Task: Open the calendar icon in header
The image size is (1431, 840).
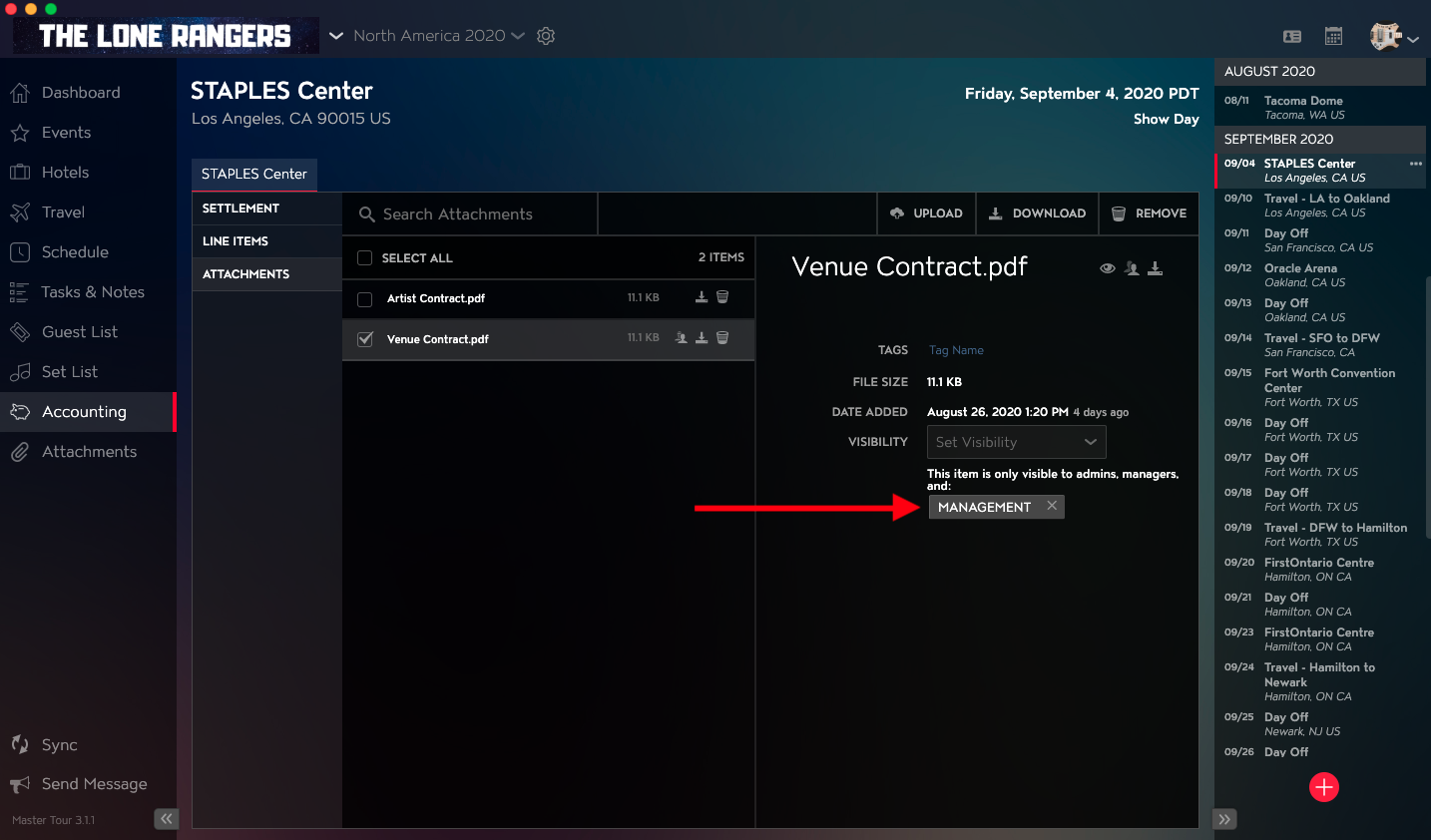Action: (x=1333, y=36)
